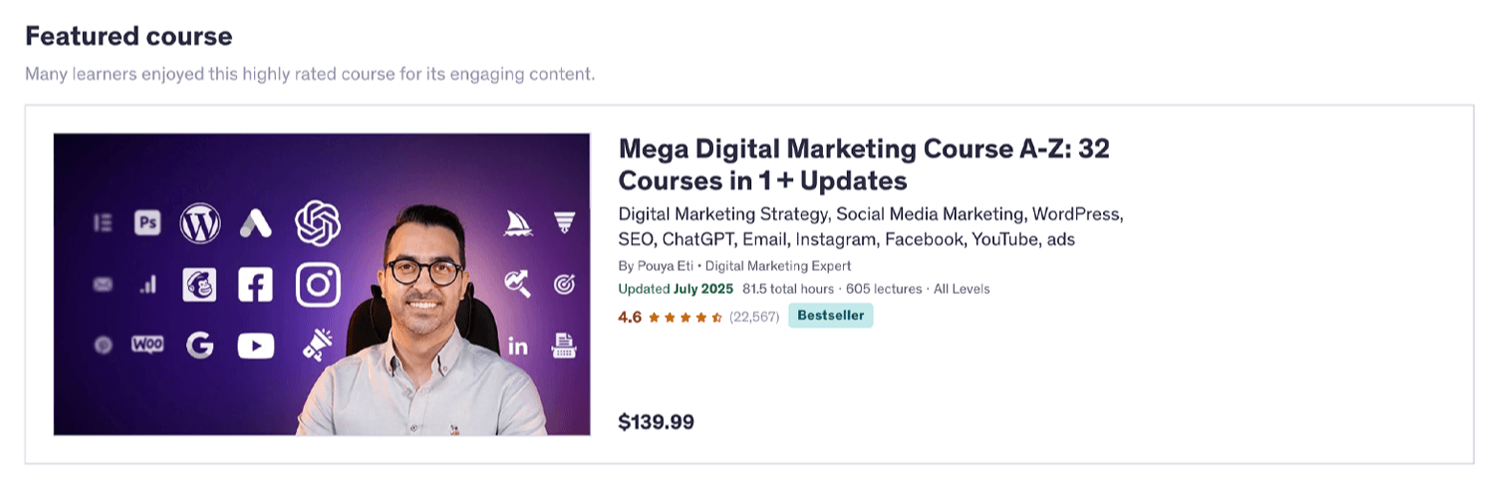Click the funnel icon in the thumbnail

pyautogui.click(x=564, y=223)
